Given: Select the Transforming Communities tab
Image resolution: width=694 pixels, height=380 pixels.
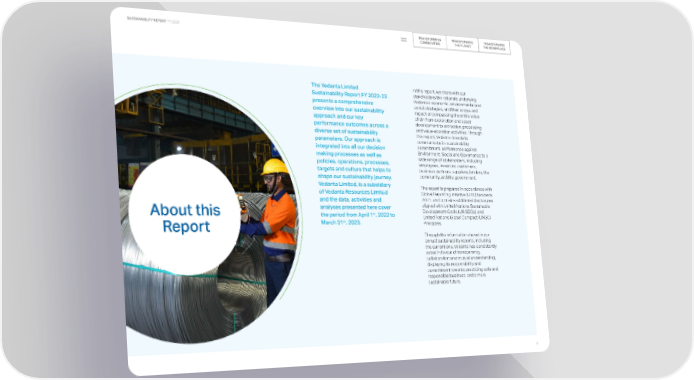Looking at the screenshot, I should click(430, 42).
